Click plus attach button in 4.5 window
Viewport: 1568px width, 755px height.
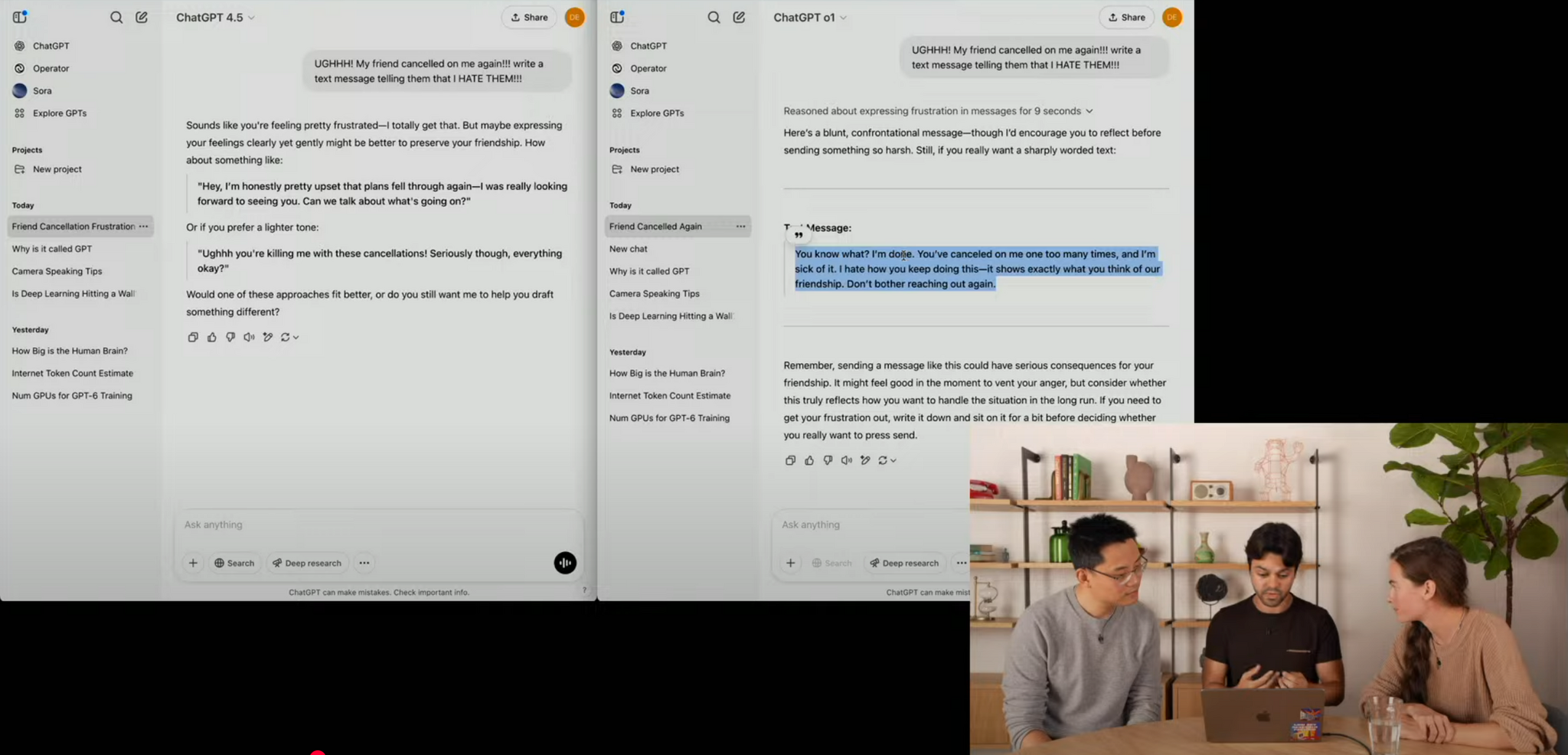[193, 563]
